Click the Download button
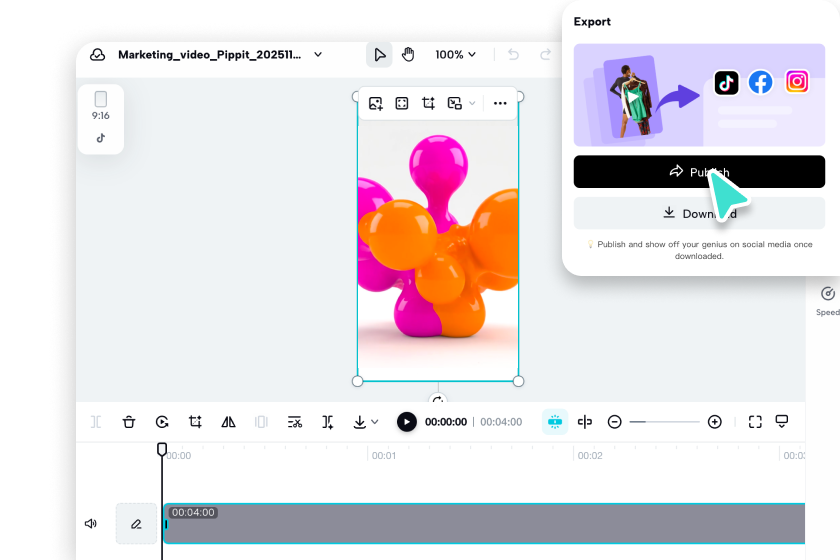This screenshot has height=560, width=840. tap(699, 213)
